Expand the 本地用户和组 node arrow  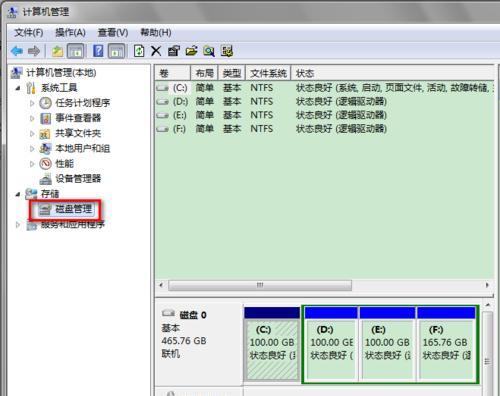(x=32, y=149)
